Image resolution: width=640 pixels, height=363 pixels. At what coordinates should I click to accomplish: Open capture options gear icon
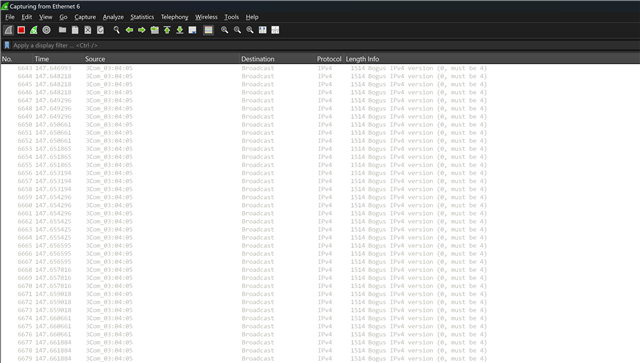pyautogui.click(x=47, y=30)
